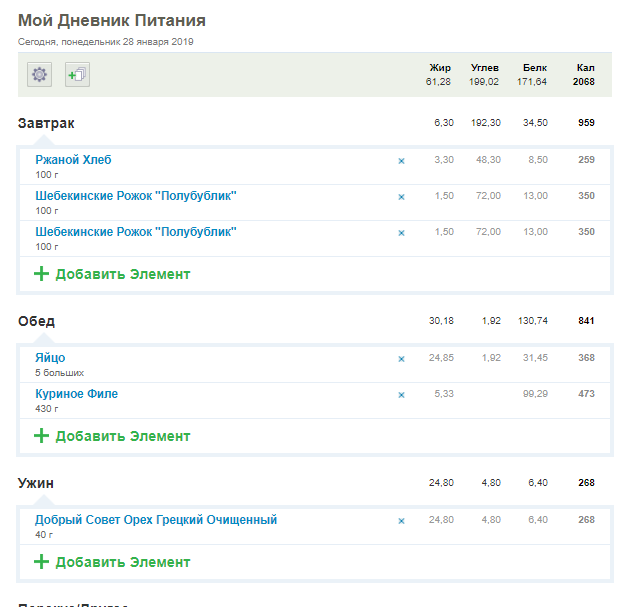Open diary settings gear icon
The image size is (622, 607).
click(x=39, y=74)
